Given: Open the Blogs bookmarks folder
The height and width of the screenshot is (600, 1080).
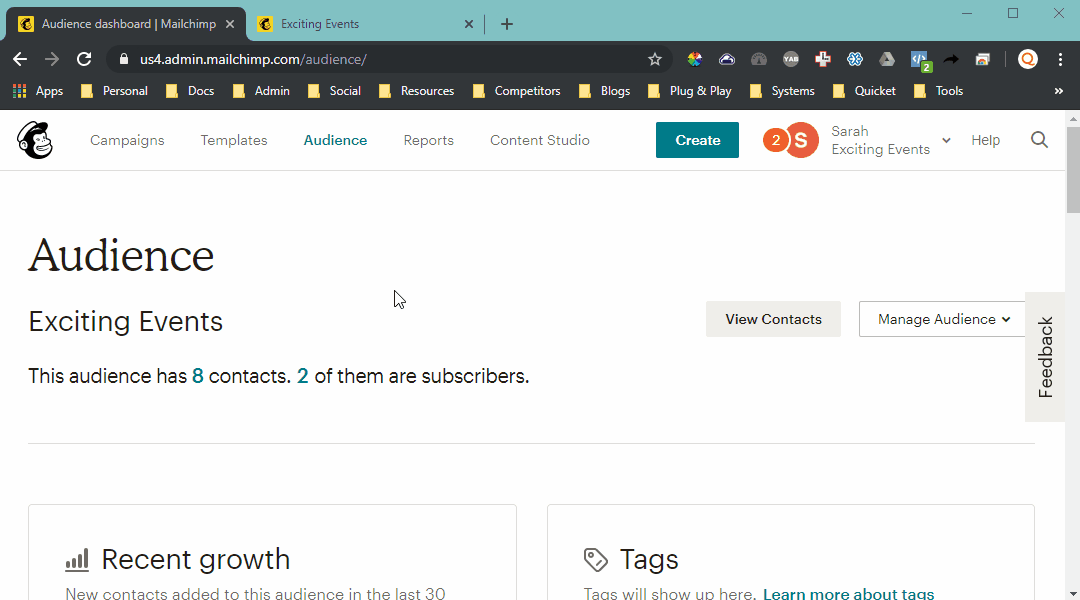Looking at the screenshot, I should (x=605, y=91).
